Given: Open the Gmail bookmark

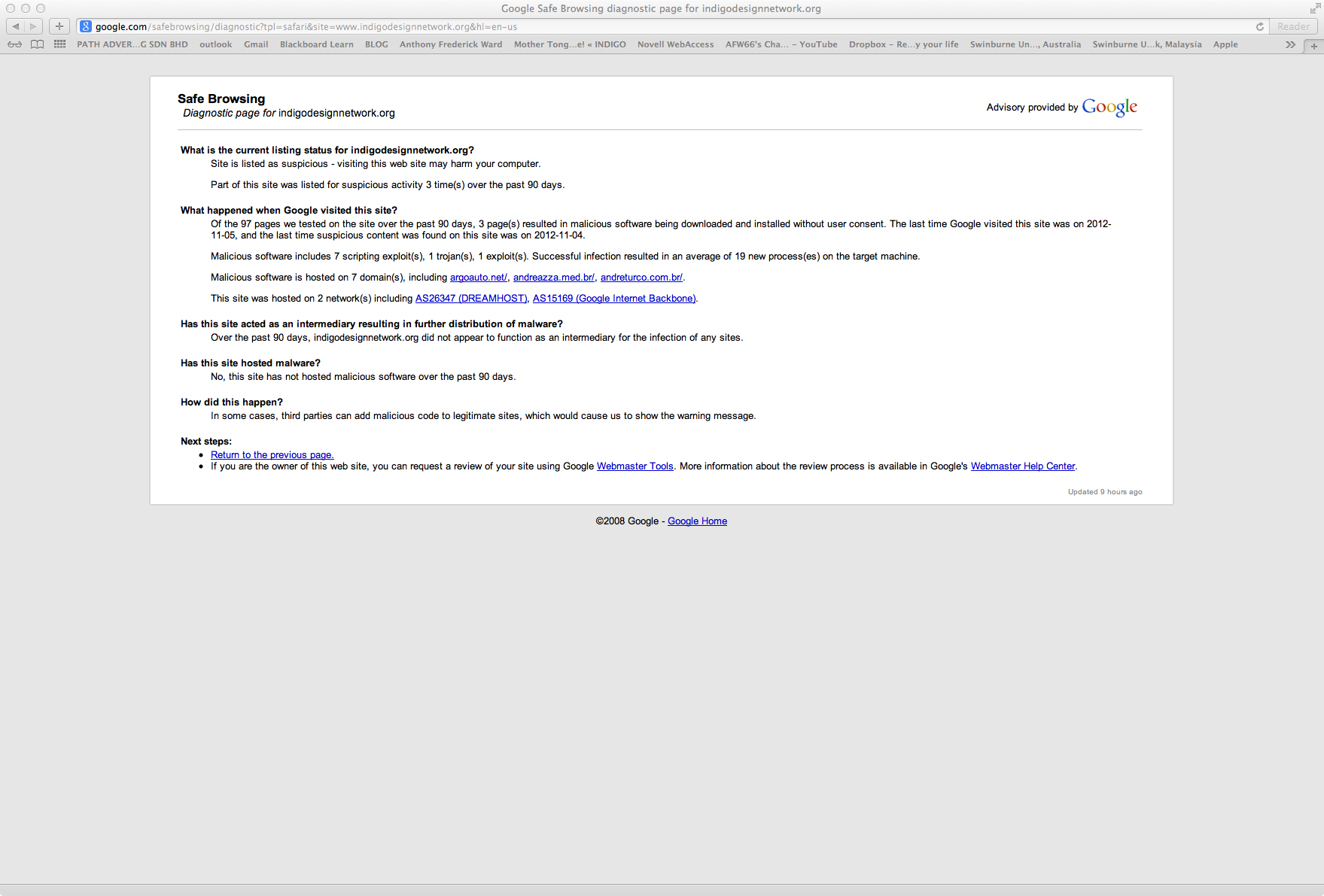Looking at the screenshot, I should pyautogui.click(x=256, y=44).
